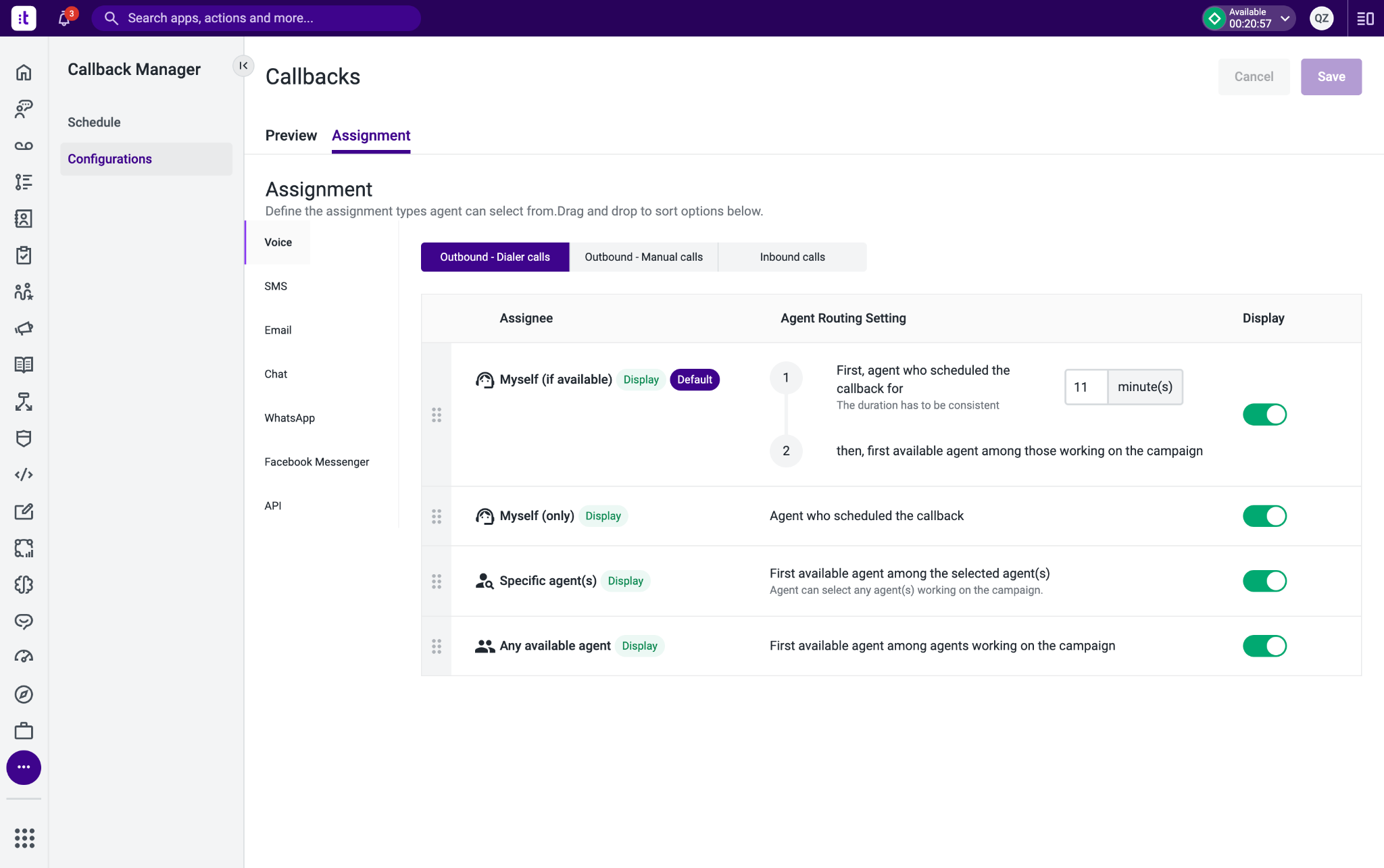Open the clipboard checkmark icon in the sidebar
This screenshot has width=1384, height=868.
click(24, 255)
